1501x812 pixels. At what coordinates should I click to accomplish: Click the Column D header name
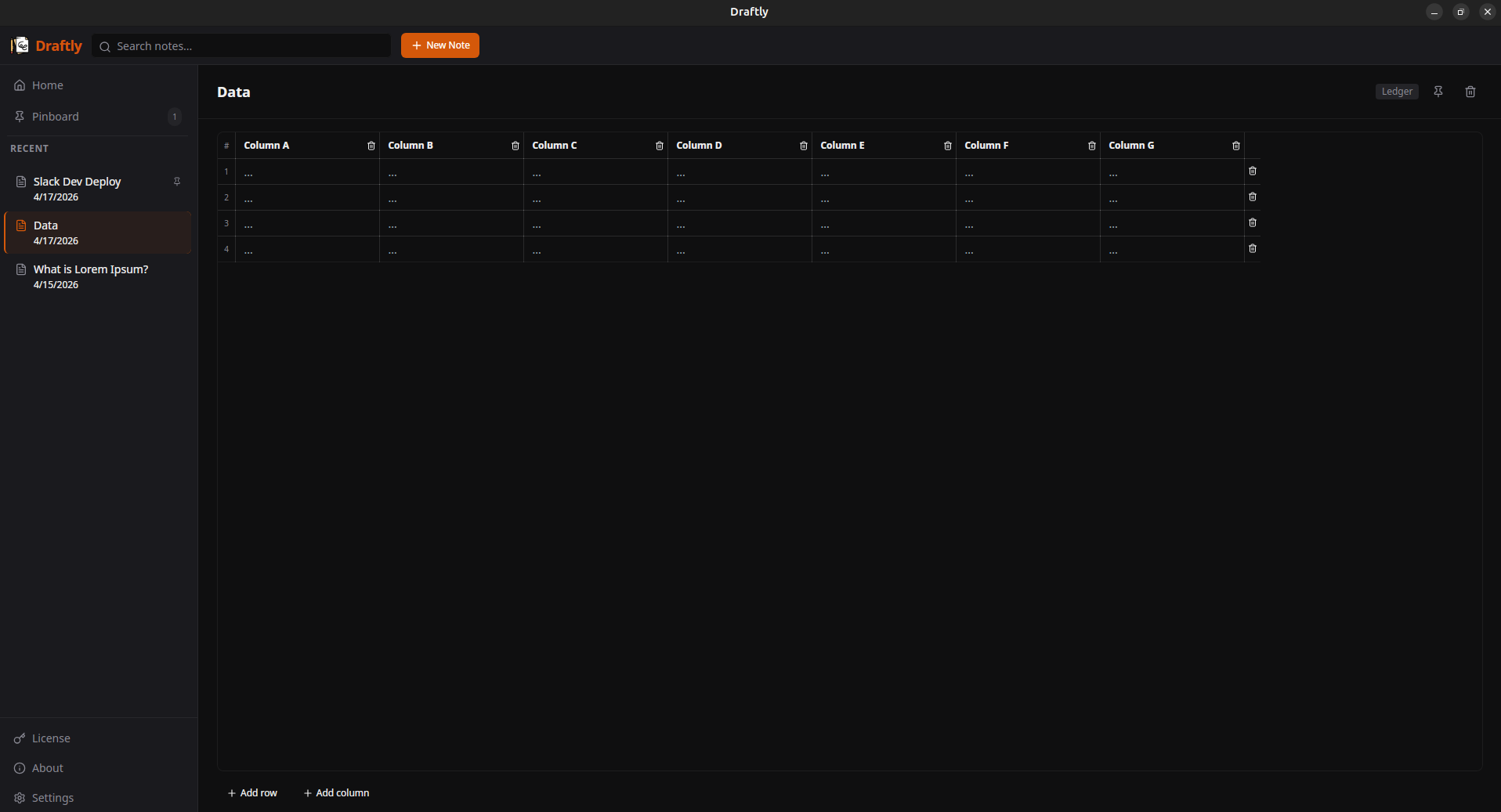tap(699, 146)
